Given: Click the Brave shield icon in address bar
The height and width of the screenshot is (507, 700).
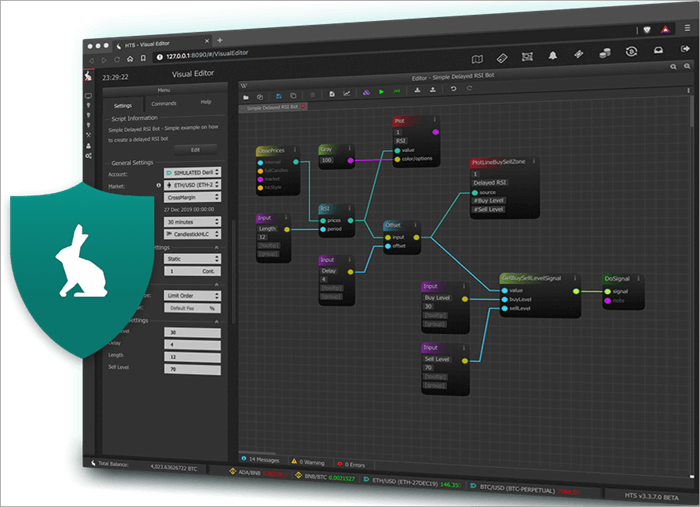Looking at the screenshot, I should coord(647,30).
